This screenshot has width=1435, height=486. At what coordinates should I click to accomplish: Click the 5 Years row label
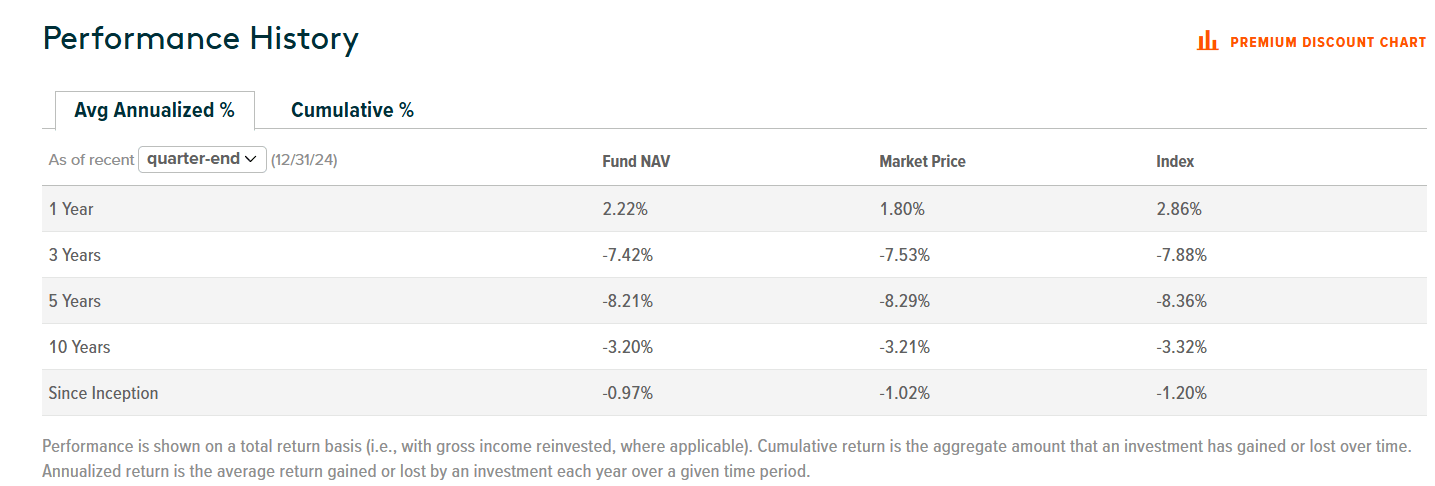point(75,301)
